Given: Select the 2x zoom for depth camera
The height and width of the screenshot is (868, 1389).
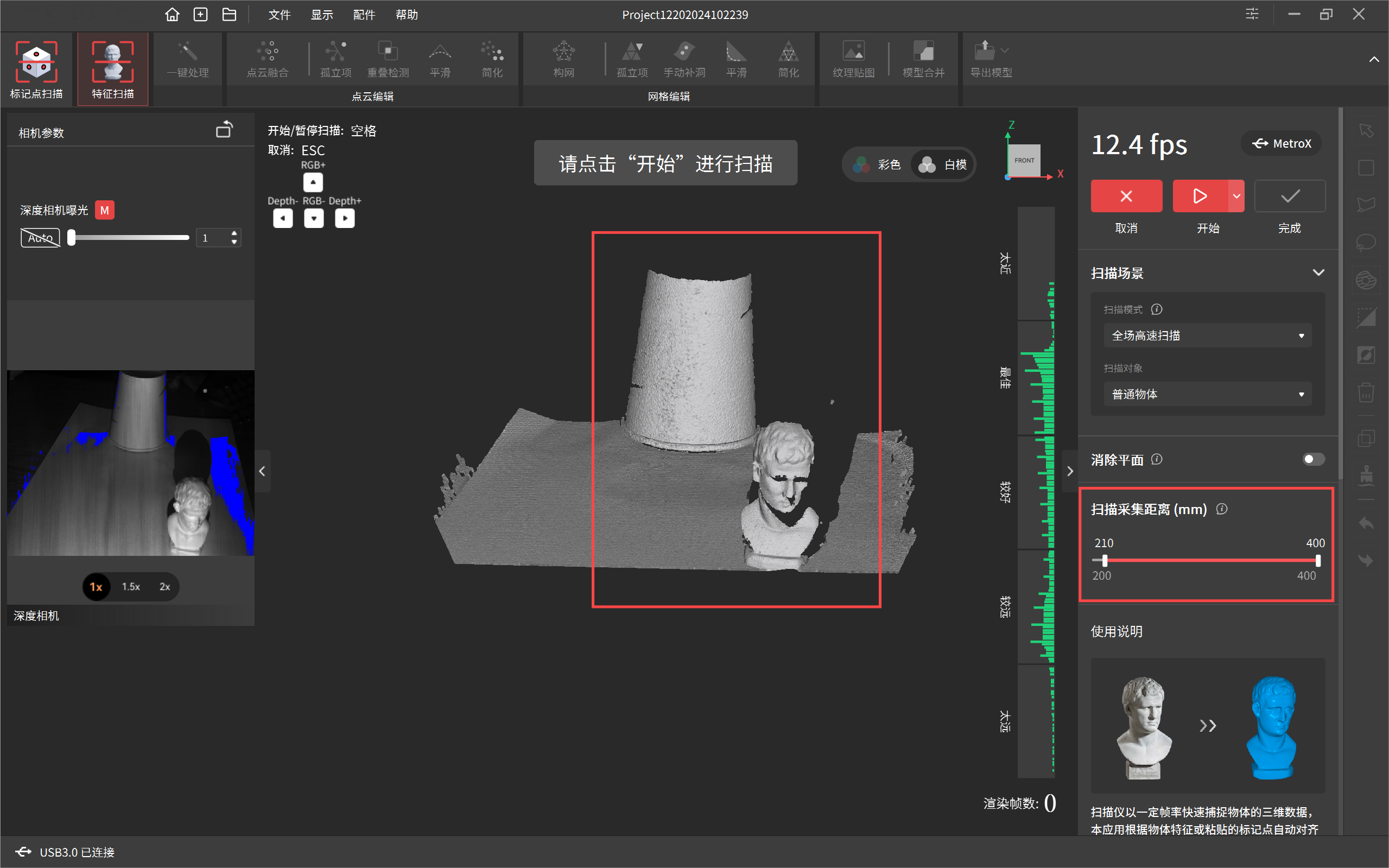Looking at the screenshot, I should (164, 587).
